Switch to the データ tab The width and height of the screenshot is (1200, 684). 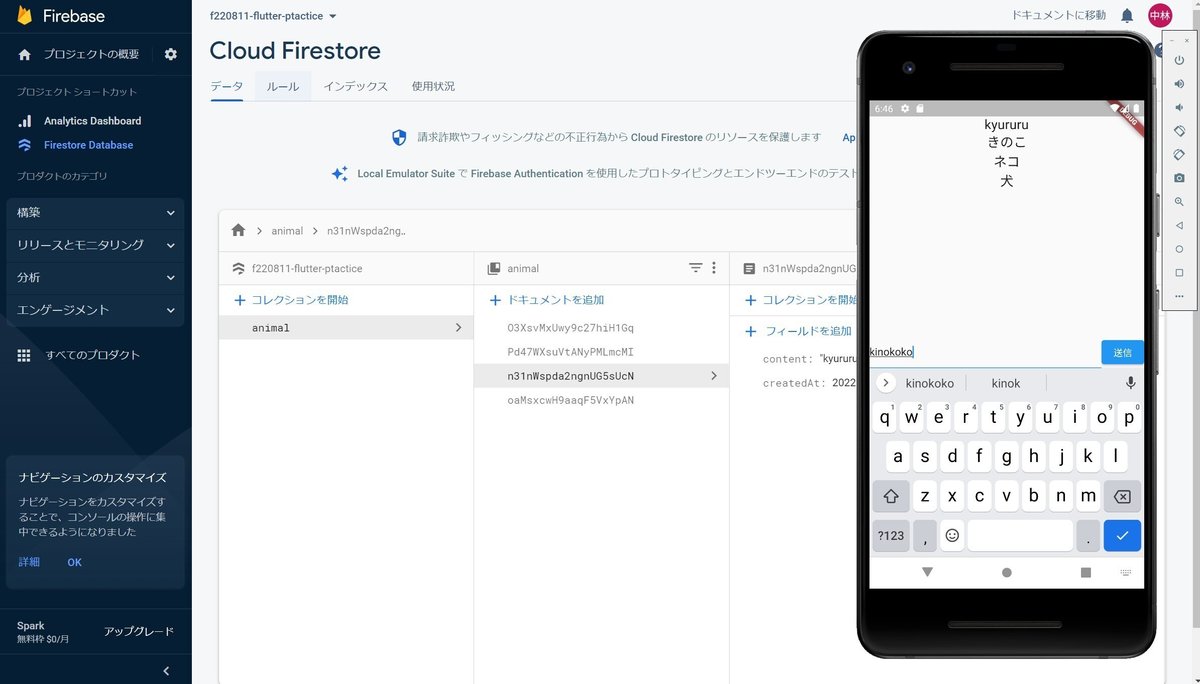pos(226,87)
